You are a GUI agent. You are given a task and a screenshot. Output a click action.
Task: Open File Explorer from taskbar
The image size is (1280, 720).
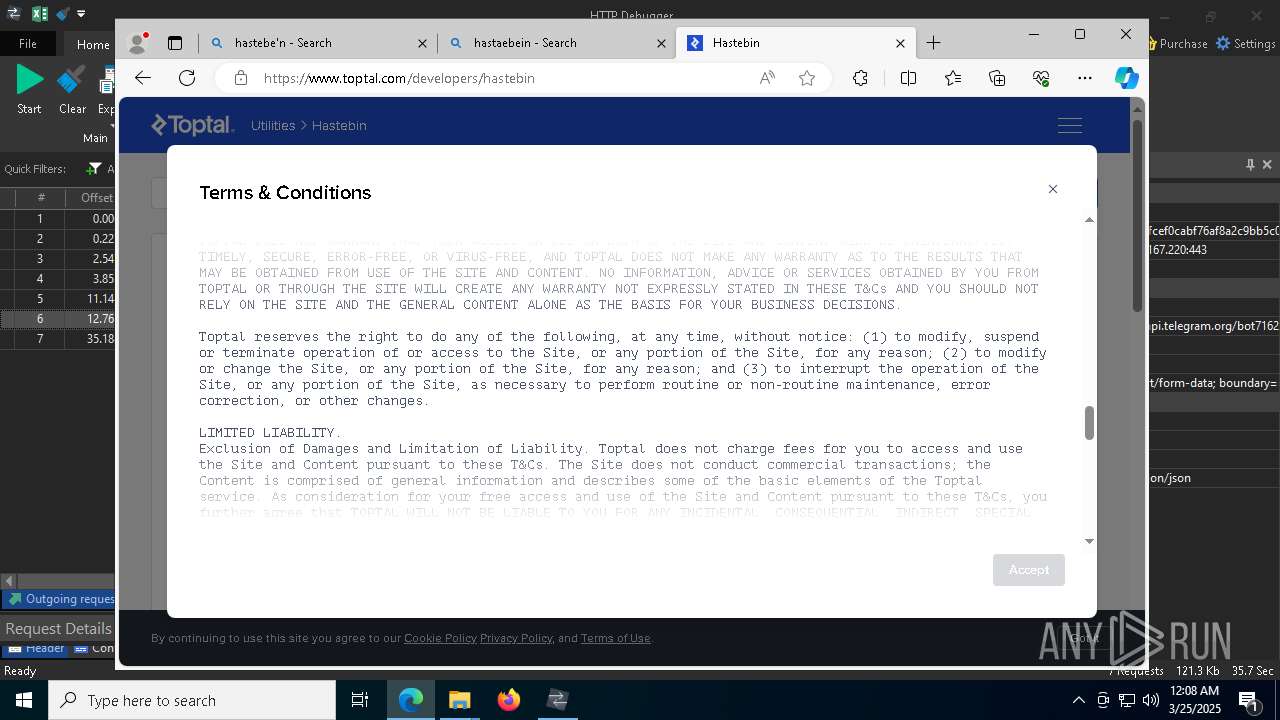(459, 700)
